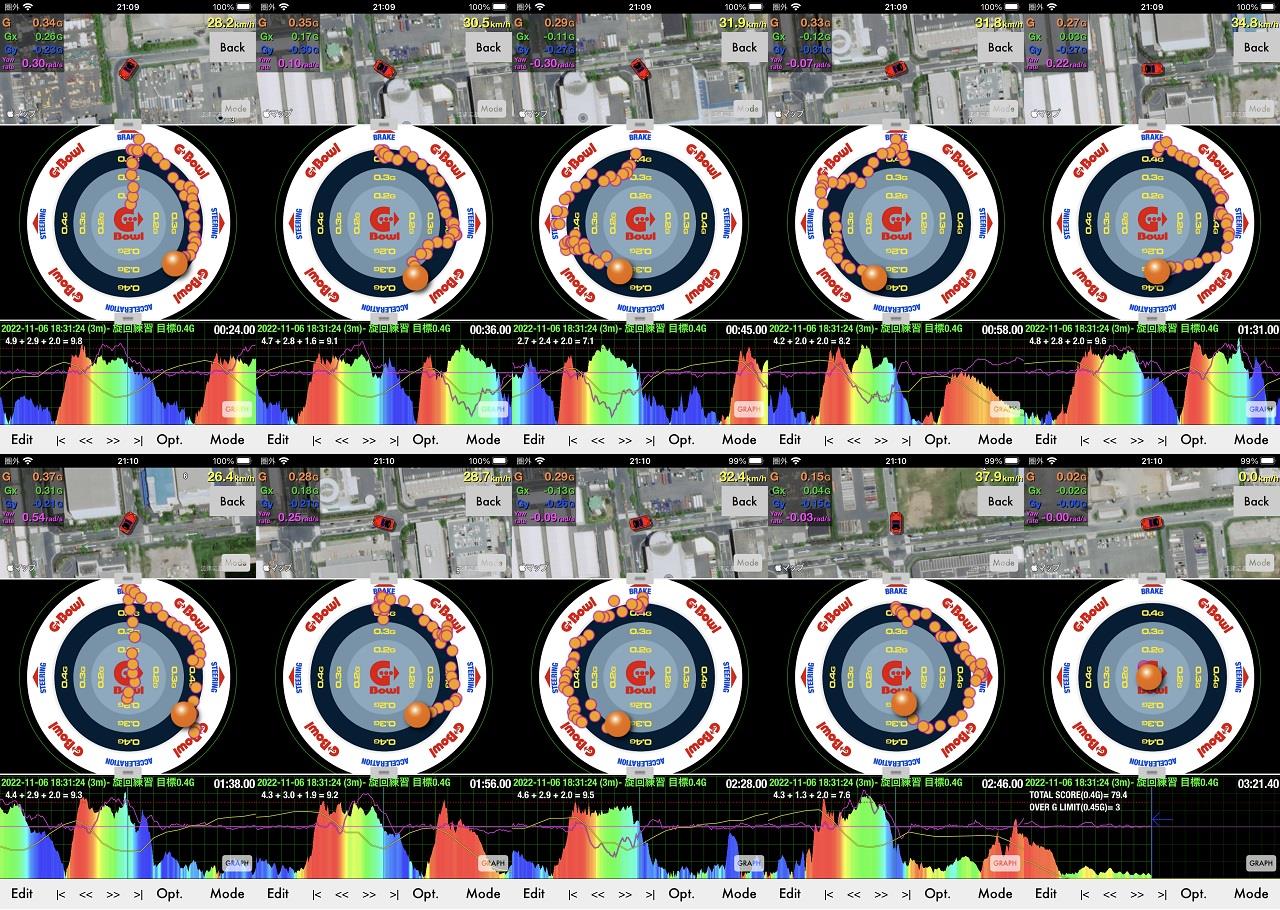Tap red car icon on 28.7 km/h map
Image resolution: width=1280 pixels, height=910 pixels.
[x=384, y=523]
